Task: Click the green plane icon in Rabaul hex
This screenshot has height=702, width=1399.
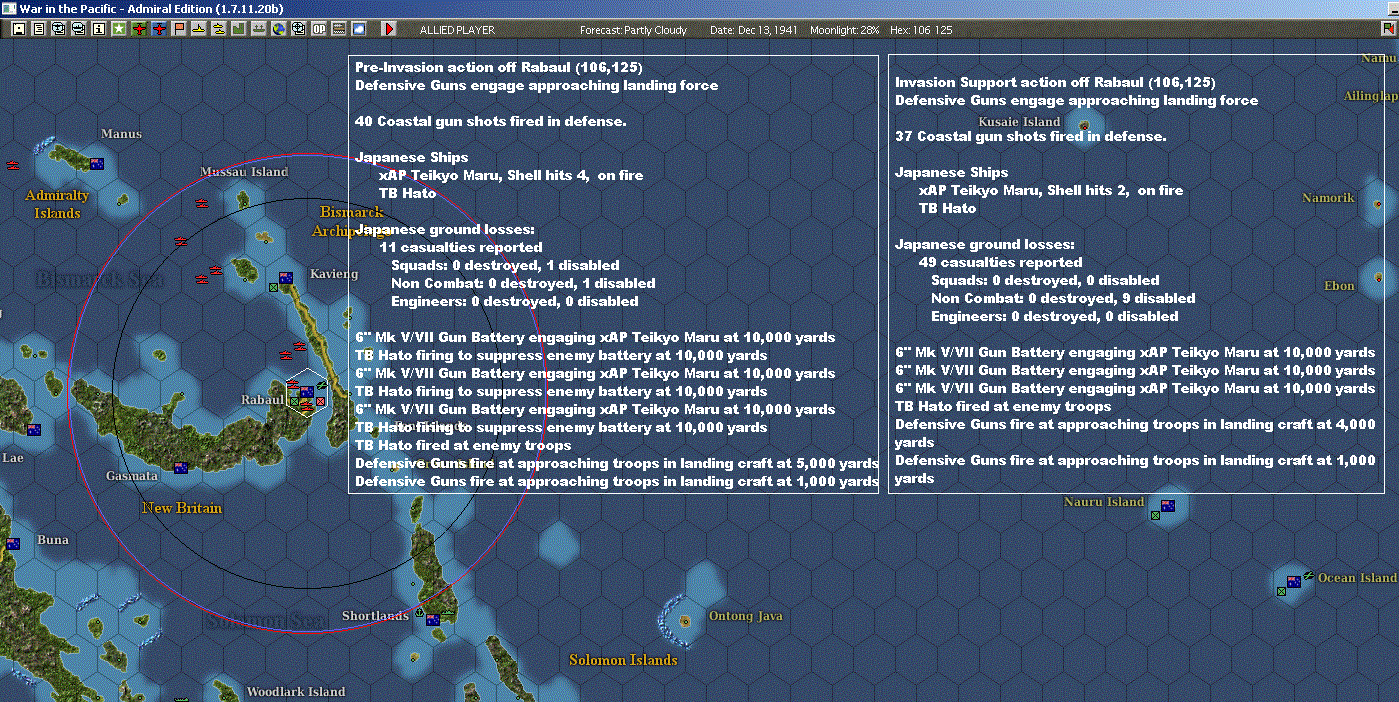Action: click(x=321, y=384)
